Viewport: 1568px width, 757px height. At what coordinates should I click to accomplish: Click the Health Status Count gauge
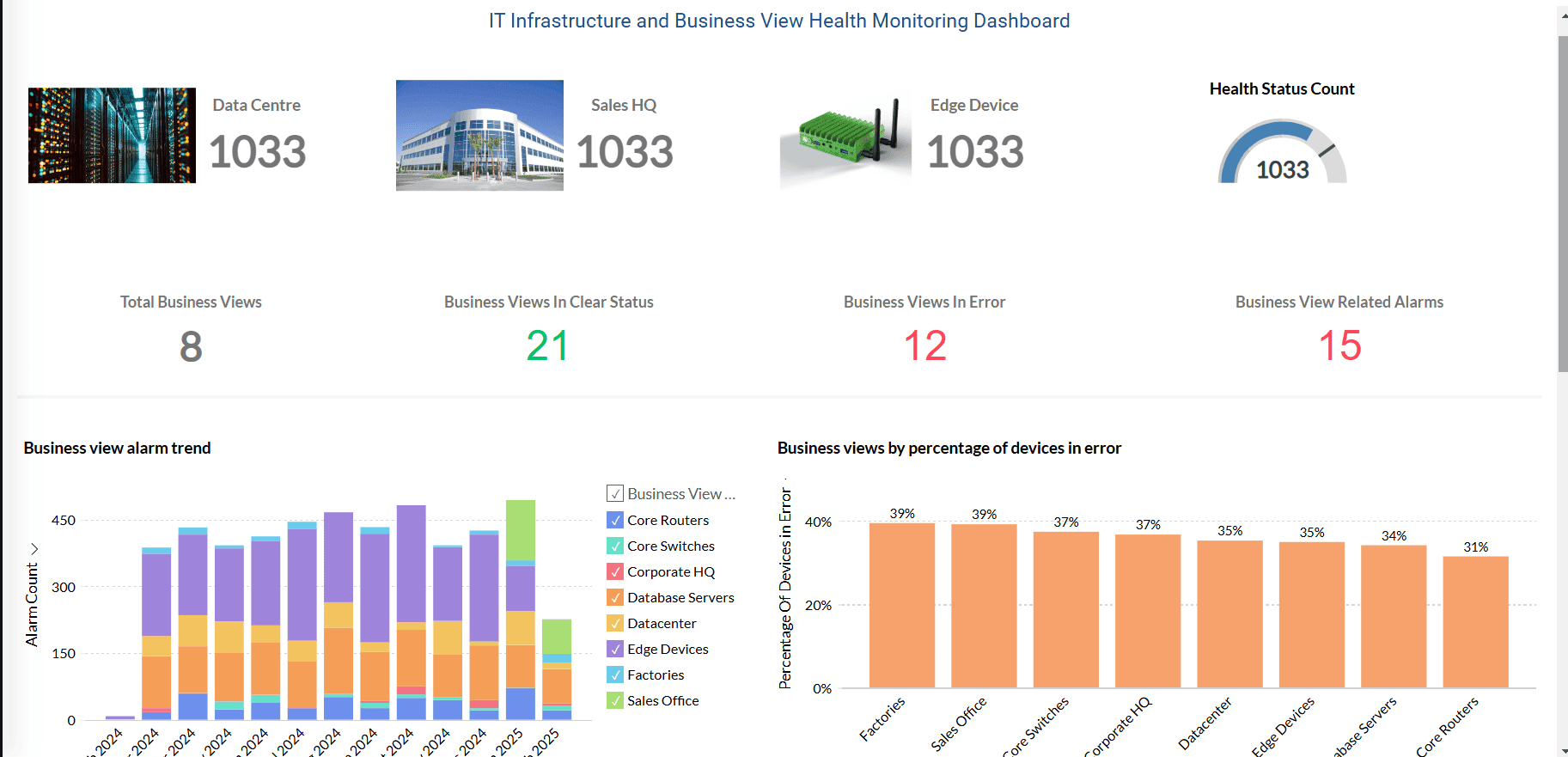[x=1282, y=151]
